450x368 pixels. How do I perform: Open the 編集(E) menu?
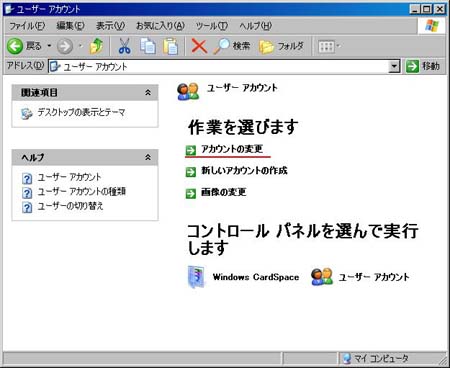(x=70, y=26)
